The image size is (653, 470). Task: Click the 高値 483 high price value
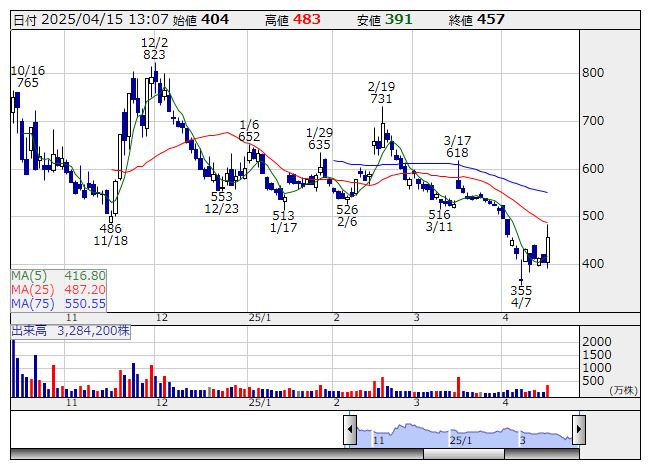tap(293, 20)
